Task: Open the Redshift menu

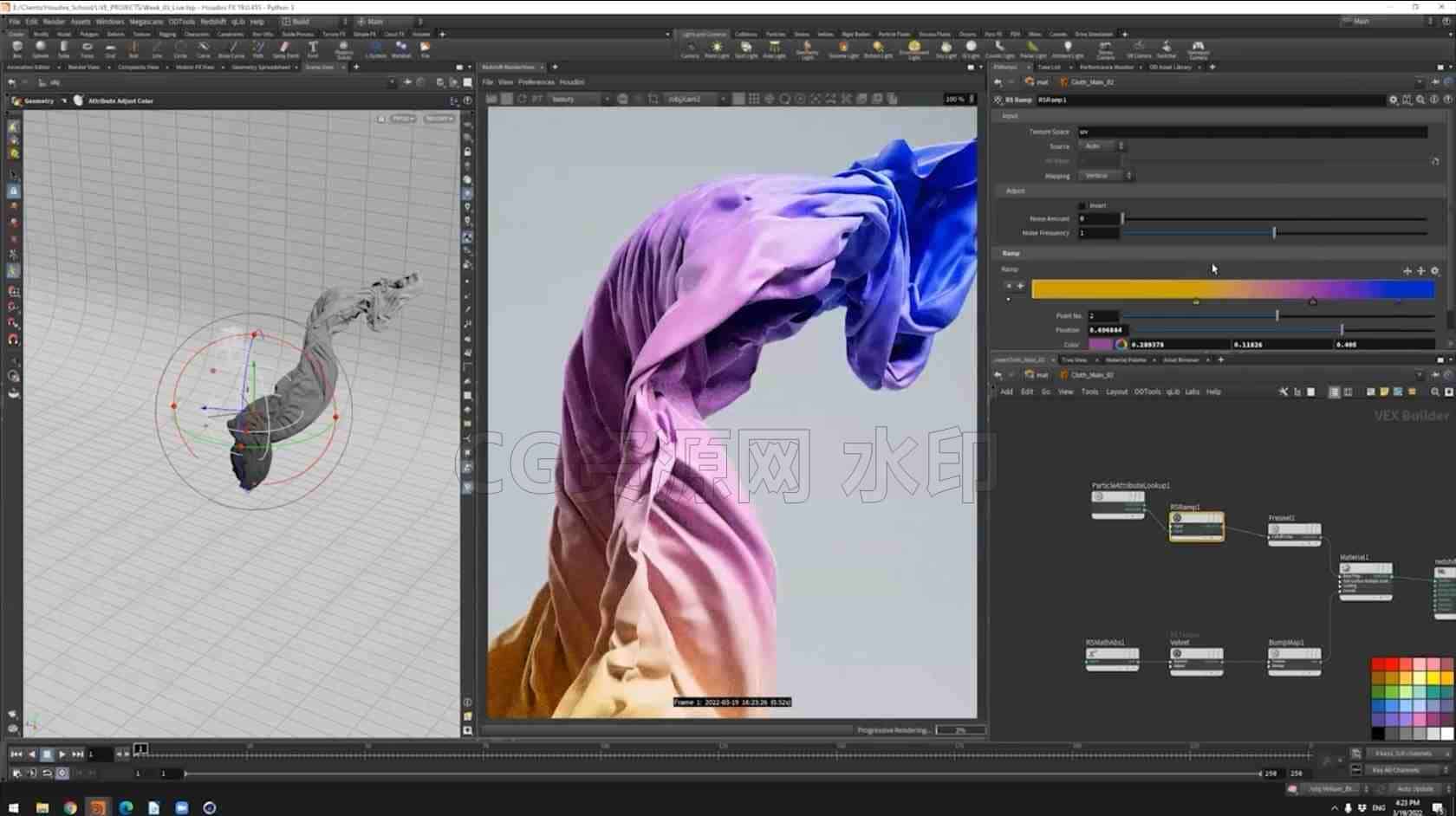Action: pos(212,22)
